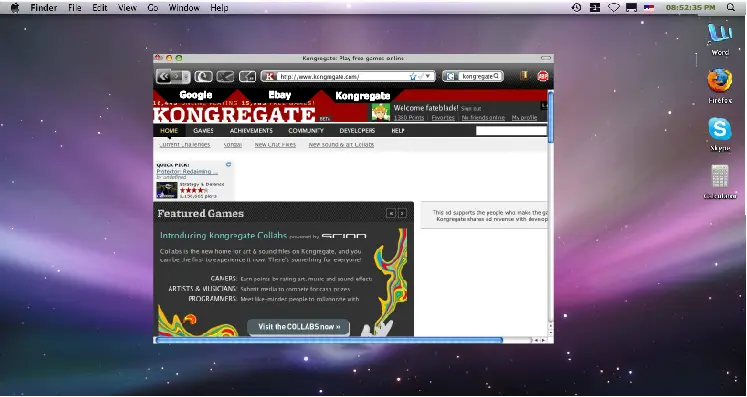
Task: Click the vertical scrollbar thumb
Action: [551, 117]
